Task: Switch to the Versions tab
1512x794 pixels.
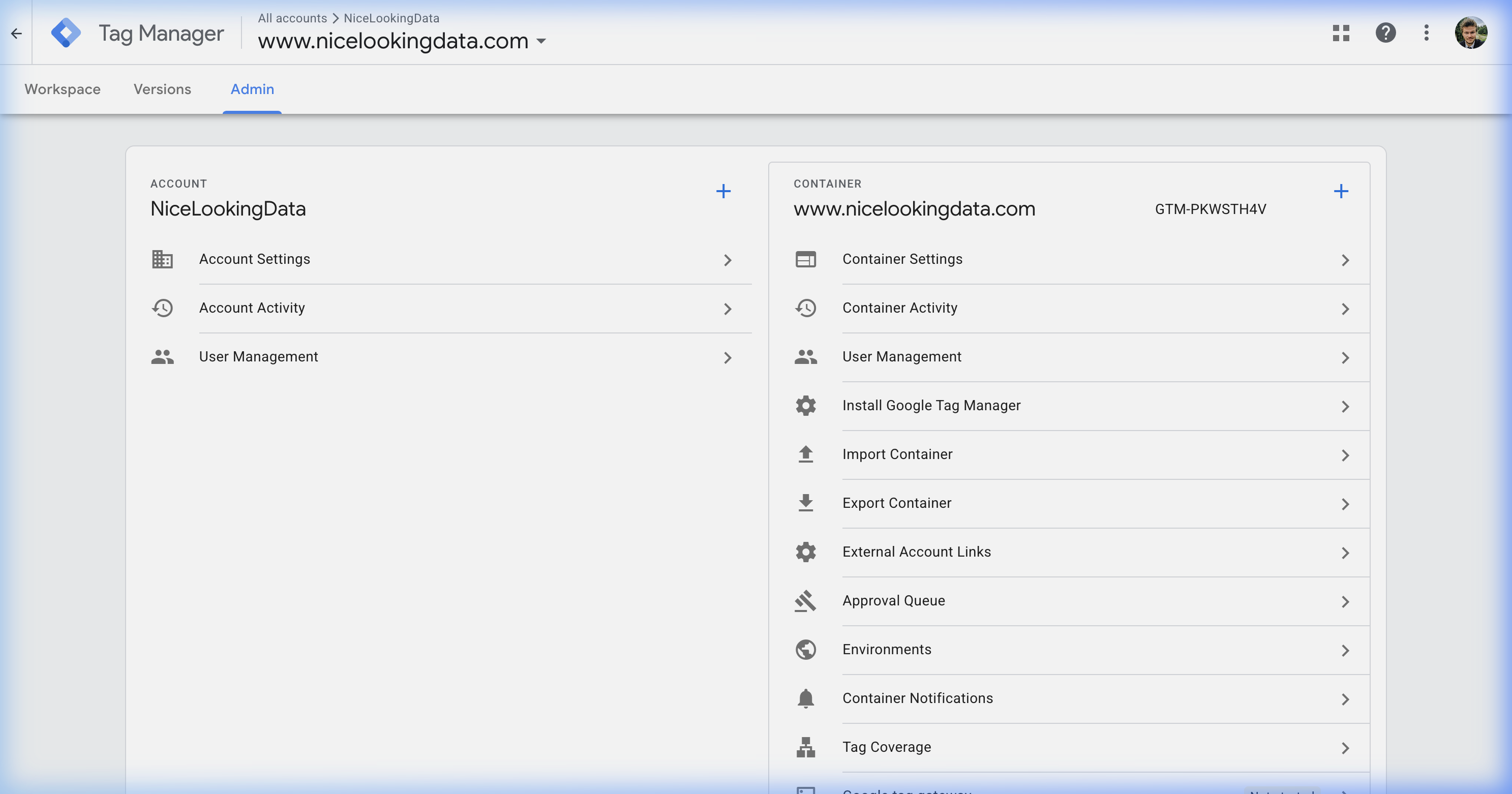Action: 162,89
